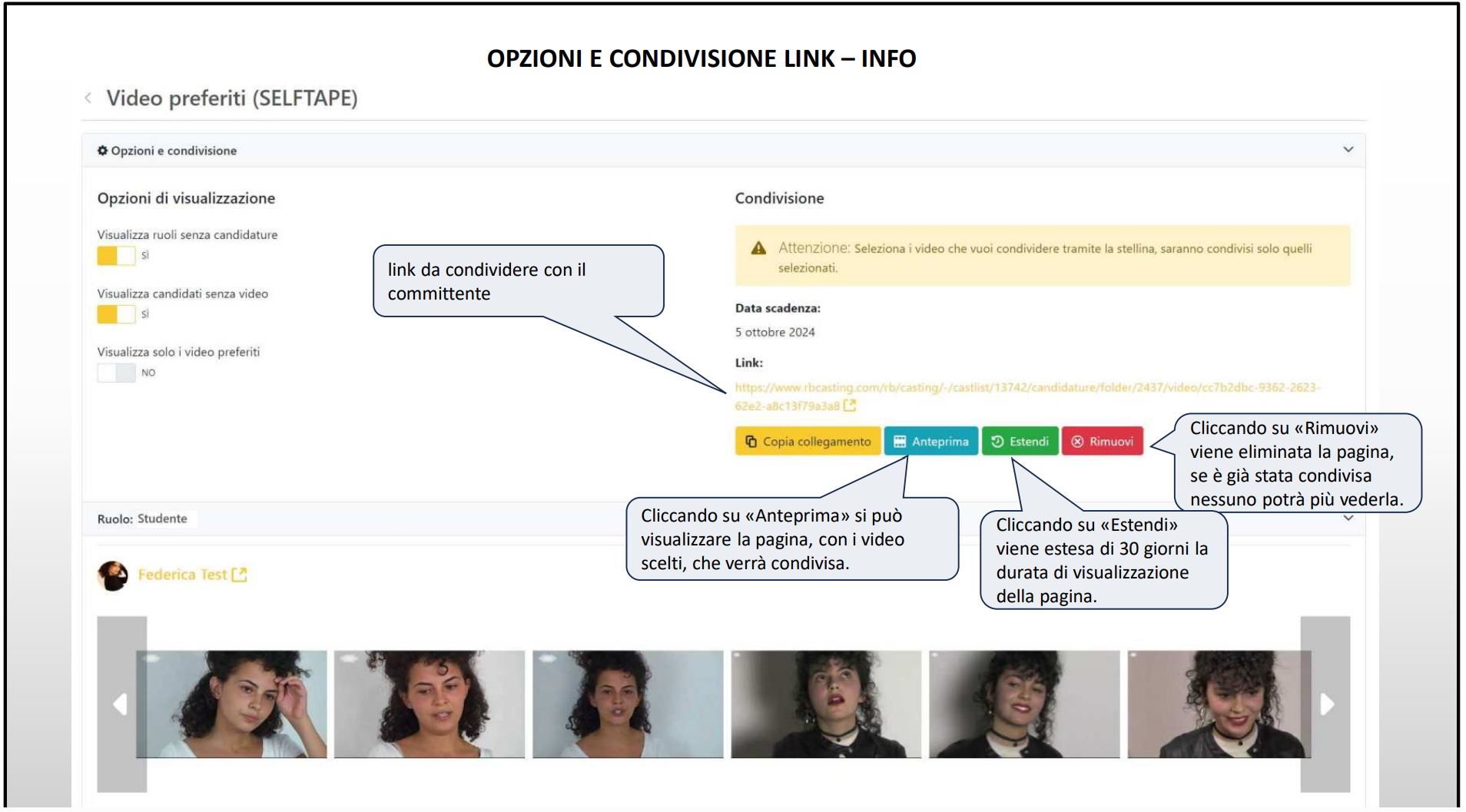Click external-link icon after the share URL
1466x812 pixels.
(850, 406)
